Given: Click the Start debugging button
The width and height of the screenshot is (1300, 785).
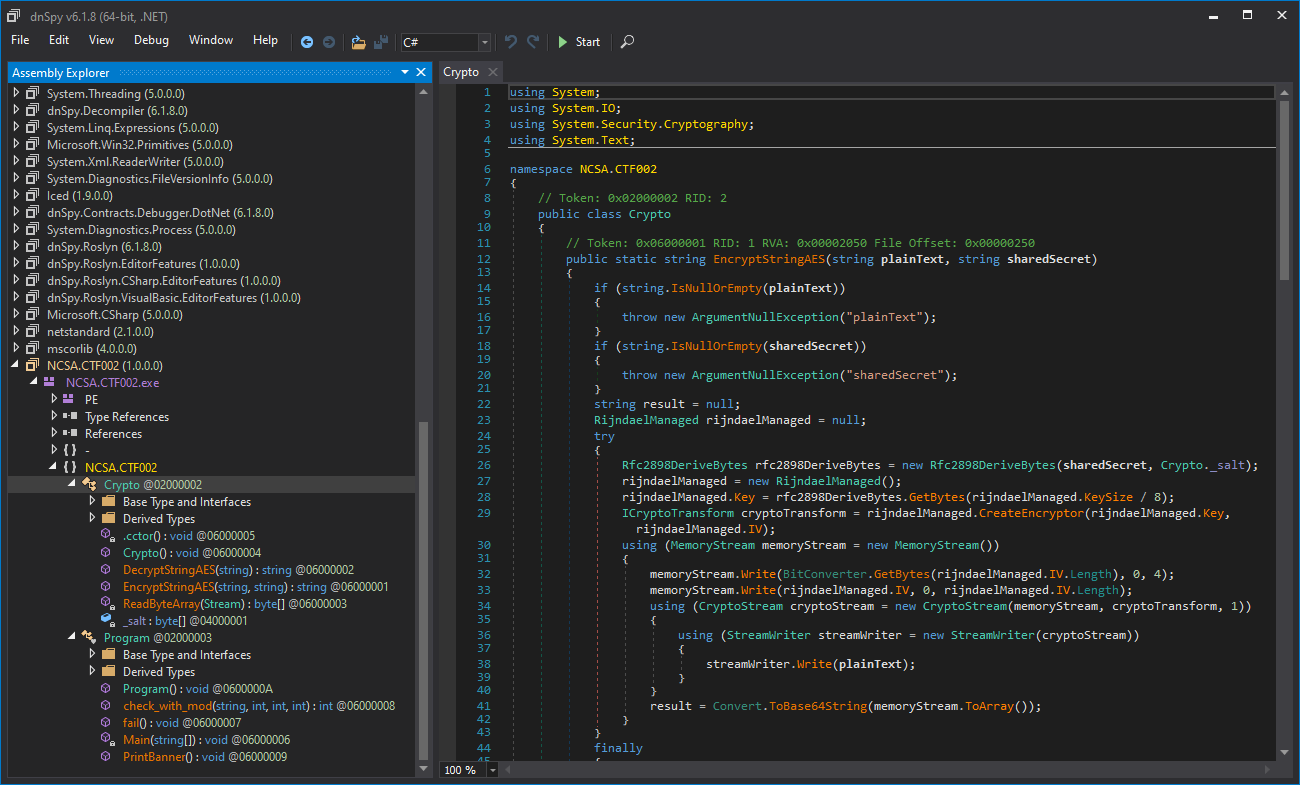Looking at the screenshot, I should pos(578,42).
